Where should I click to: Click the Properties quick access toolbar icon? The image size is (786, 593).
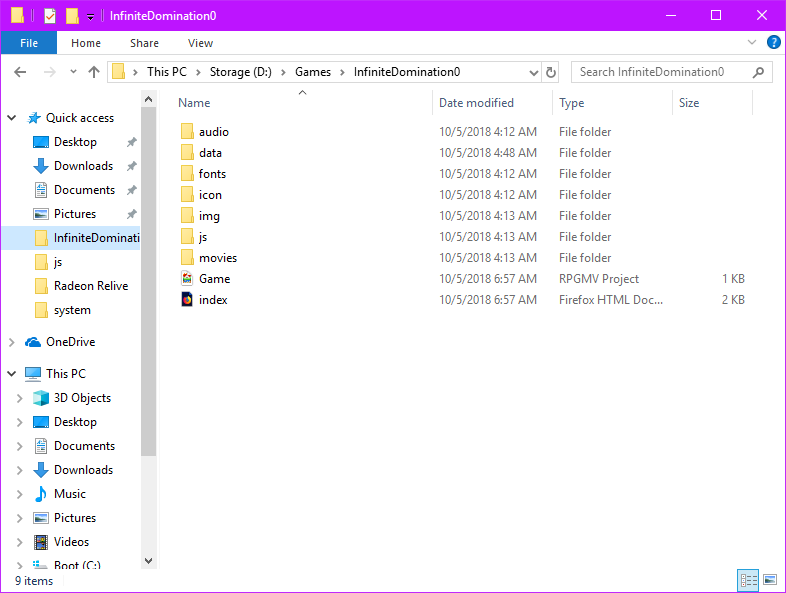50,16
